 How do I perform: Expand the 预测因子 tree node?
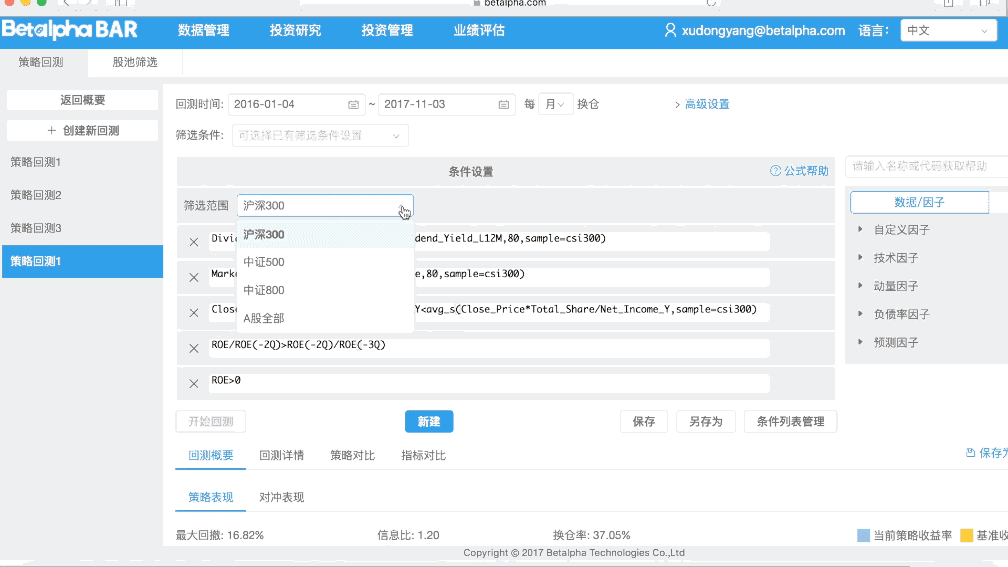pos(860,342)
